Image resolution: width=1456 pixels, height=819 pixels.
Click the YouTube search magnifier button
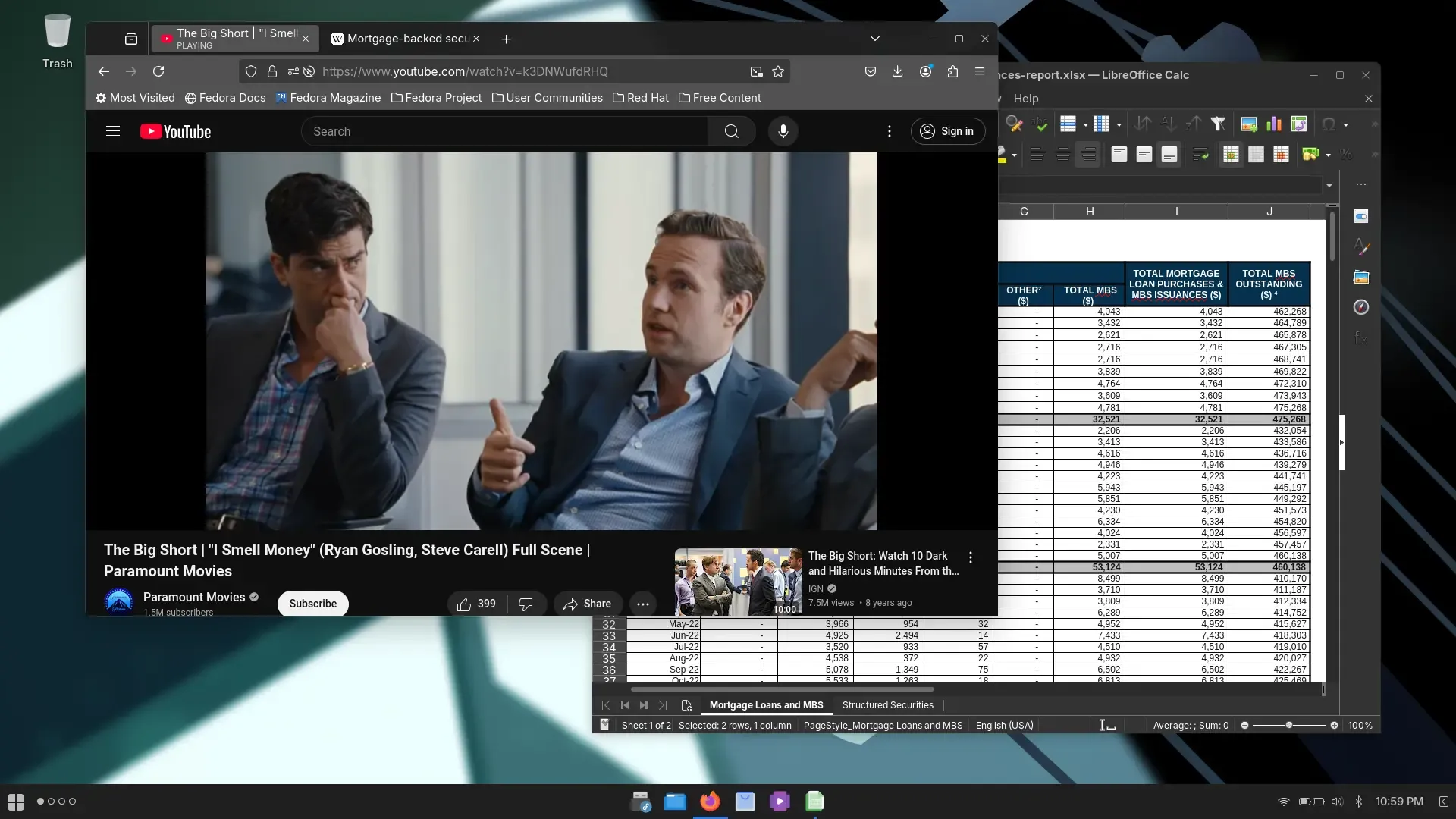pos(731,131)
